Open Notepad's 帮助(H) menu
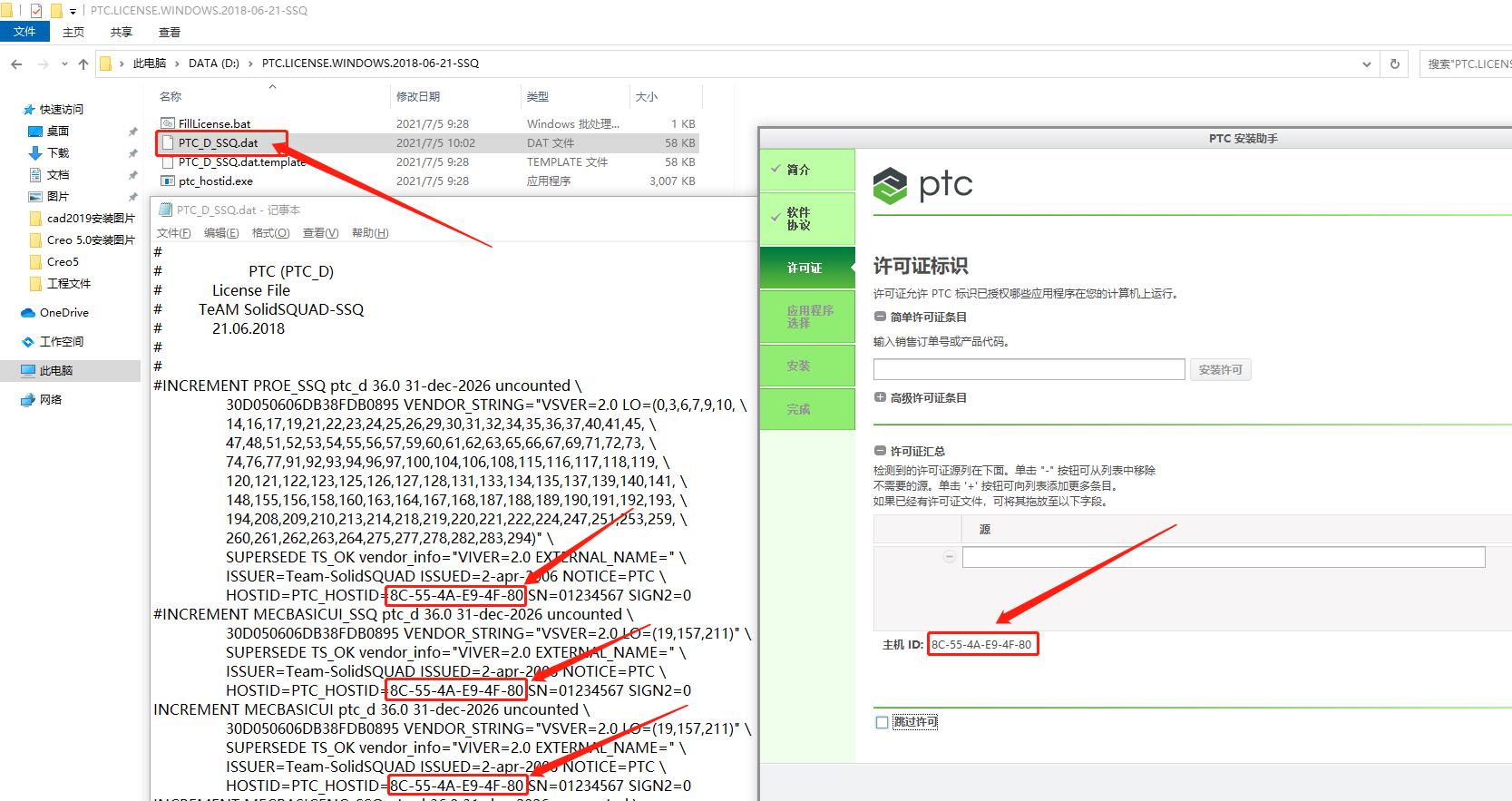This screenshot has width=1512, height=801. [x=370, y=233]
